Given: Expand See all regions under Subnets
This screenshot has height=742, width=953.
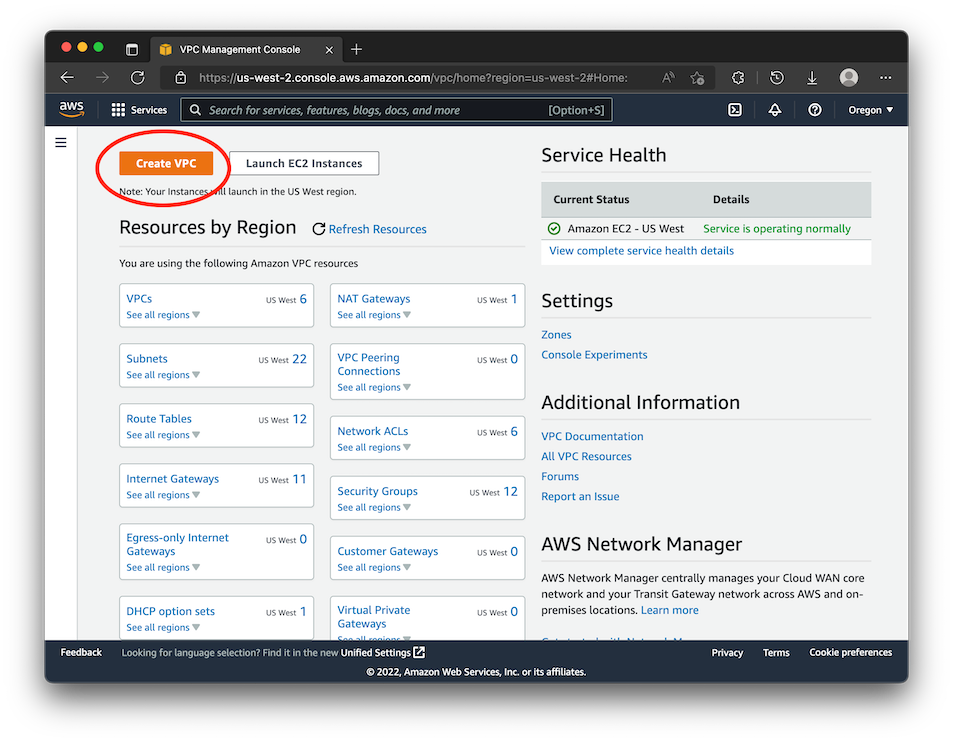Looking at the screenshot, I should (163, 375).
